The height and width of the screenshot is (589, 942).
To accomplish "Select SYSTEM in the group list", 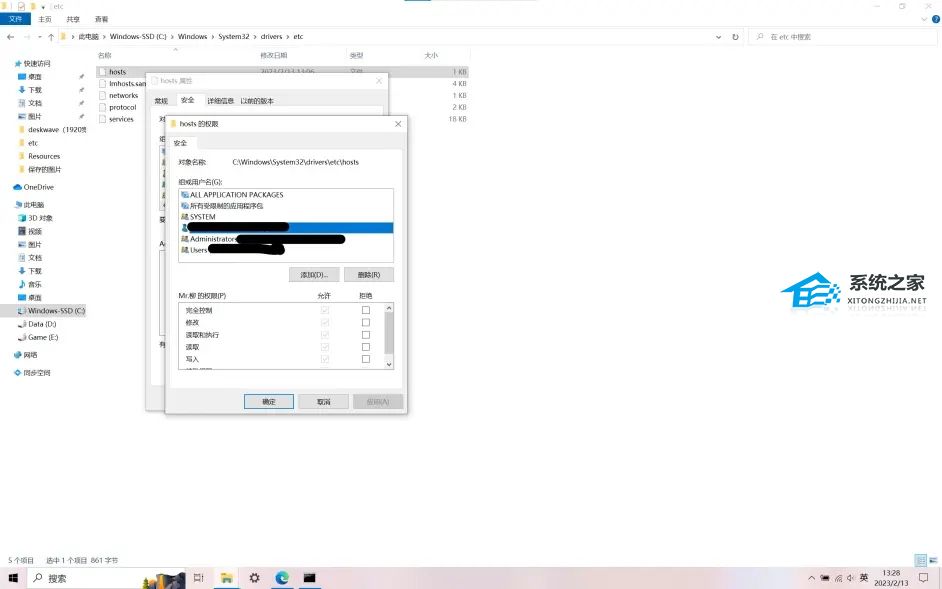I will point(202,216).
